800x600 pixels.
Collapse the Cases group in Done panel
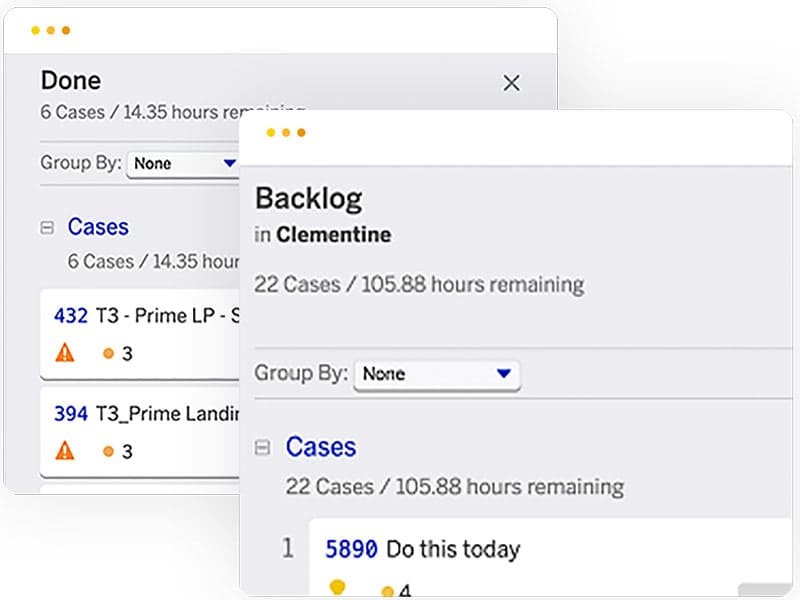[46, 228]
